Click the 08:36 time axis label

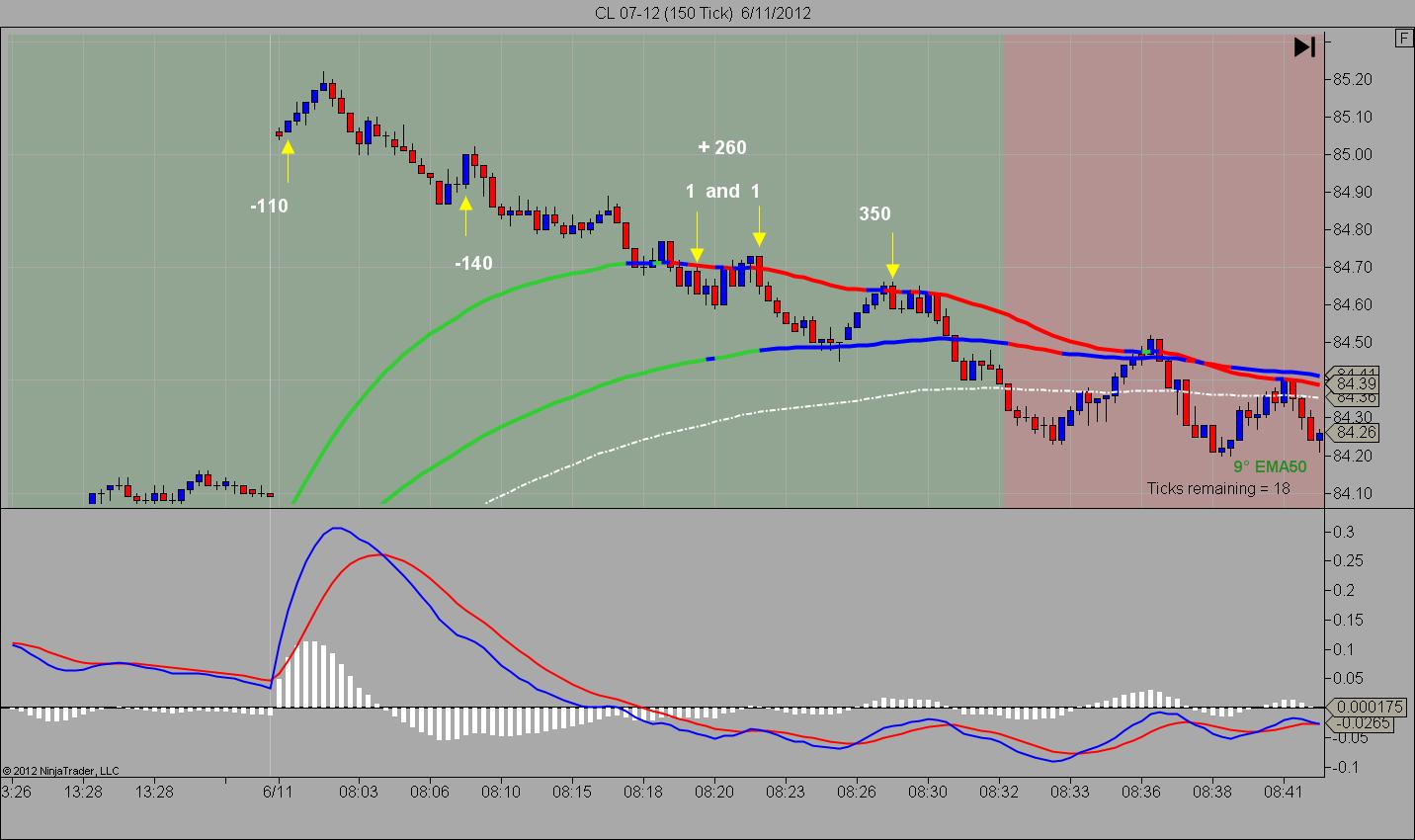tap(1141, 792)
